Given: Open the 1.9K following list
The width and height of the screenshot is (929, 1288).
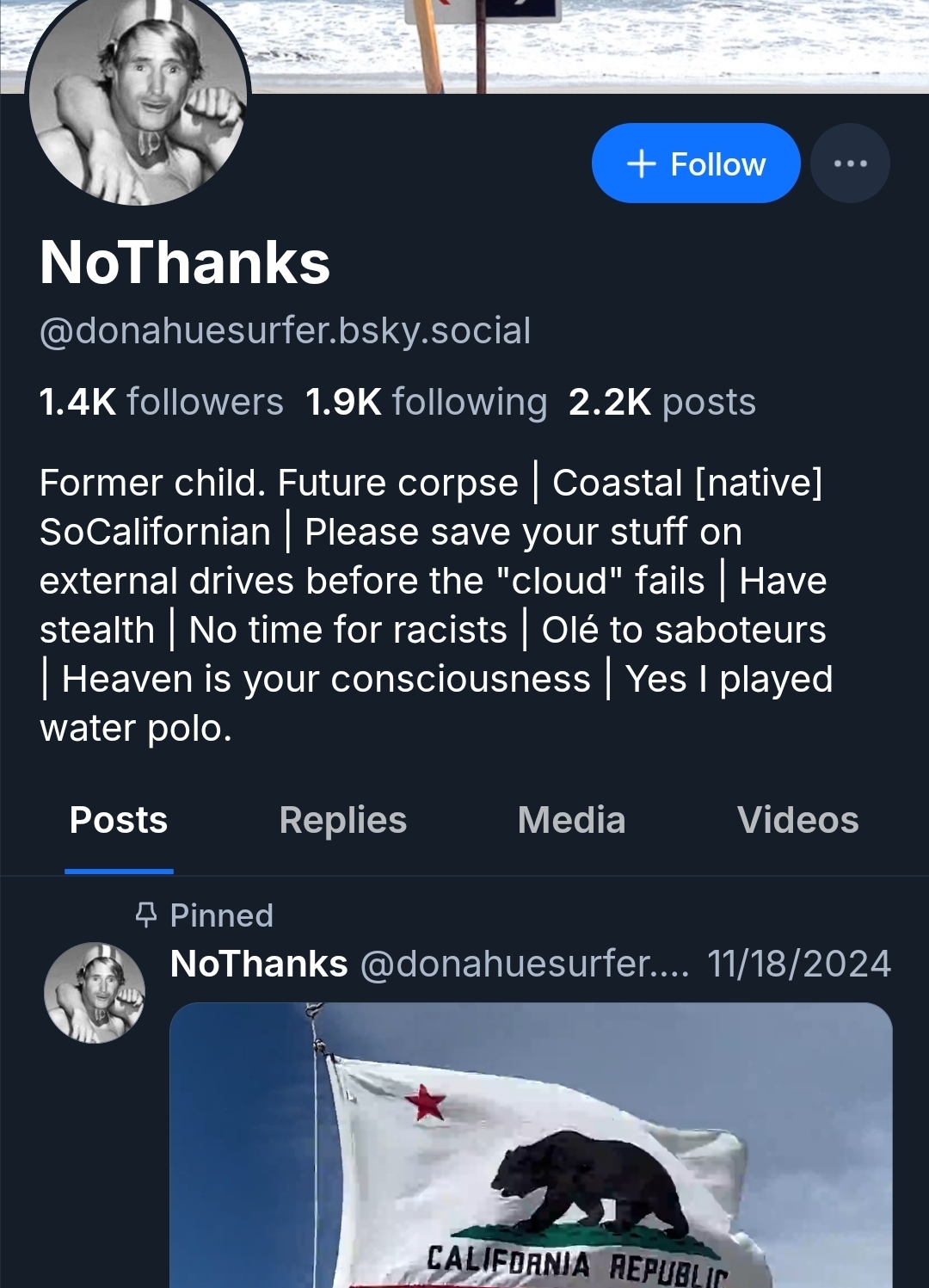Looking at the screenshot, I should 426,402.
